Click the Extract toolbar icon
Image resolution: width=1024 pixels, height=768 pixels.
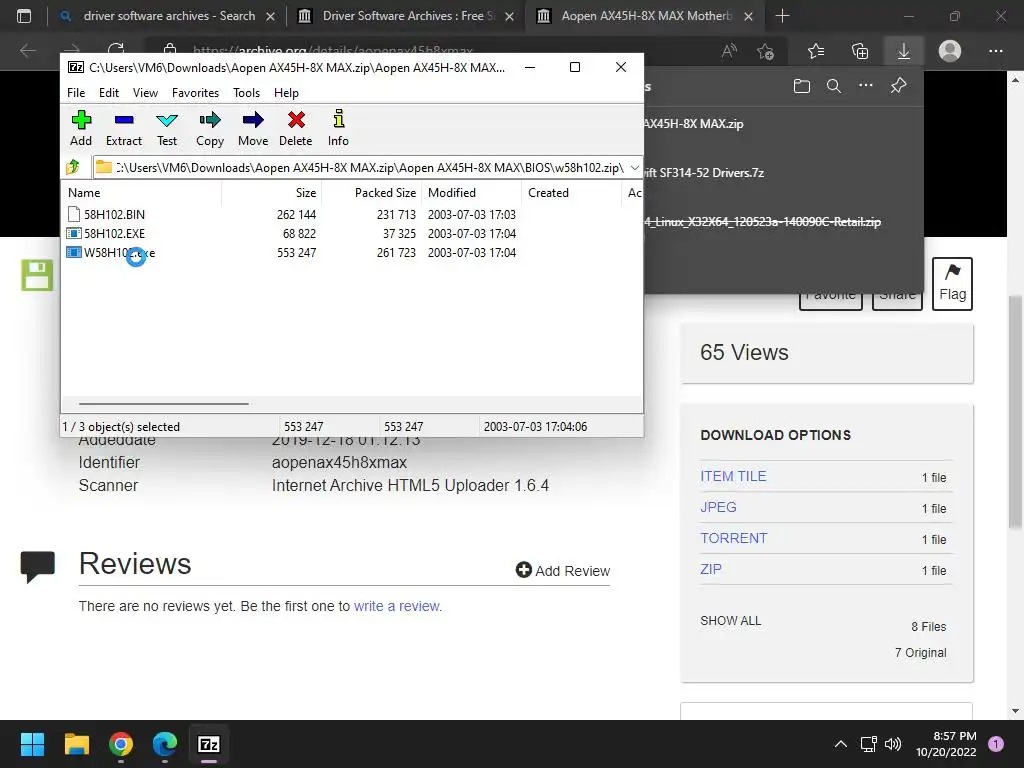click(x=123, y=128)
